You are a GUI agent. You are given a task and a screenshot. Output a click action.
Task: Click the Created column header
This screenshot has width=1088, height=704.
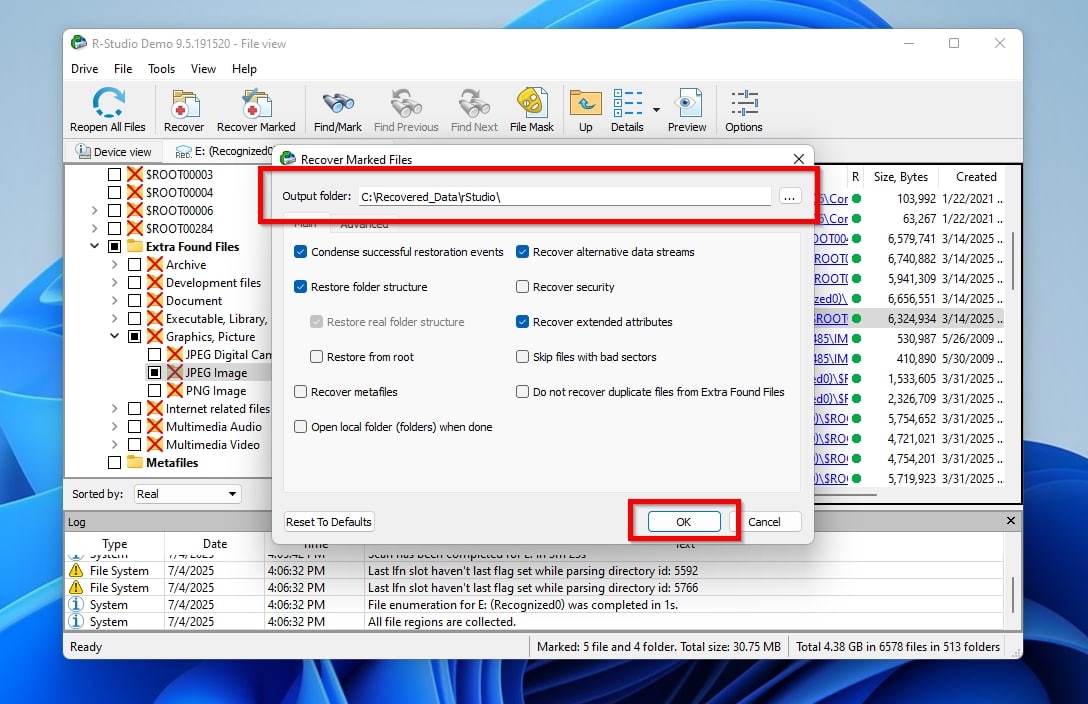[976, 176]
